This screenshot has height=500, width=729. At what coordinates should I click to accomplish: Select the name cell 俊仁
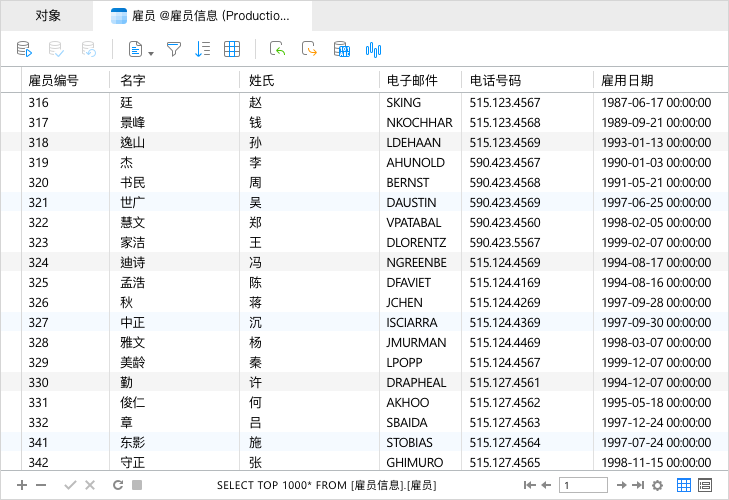174,402
